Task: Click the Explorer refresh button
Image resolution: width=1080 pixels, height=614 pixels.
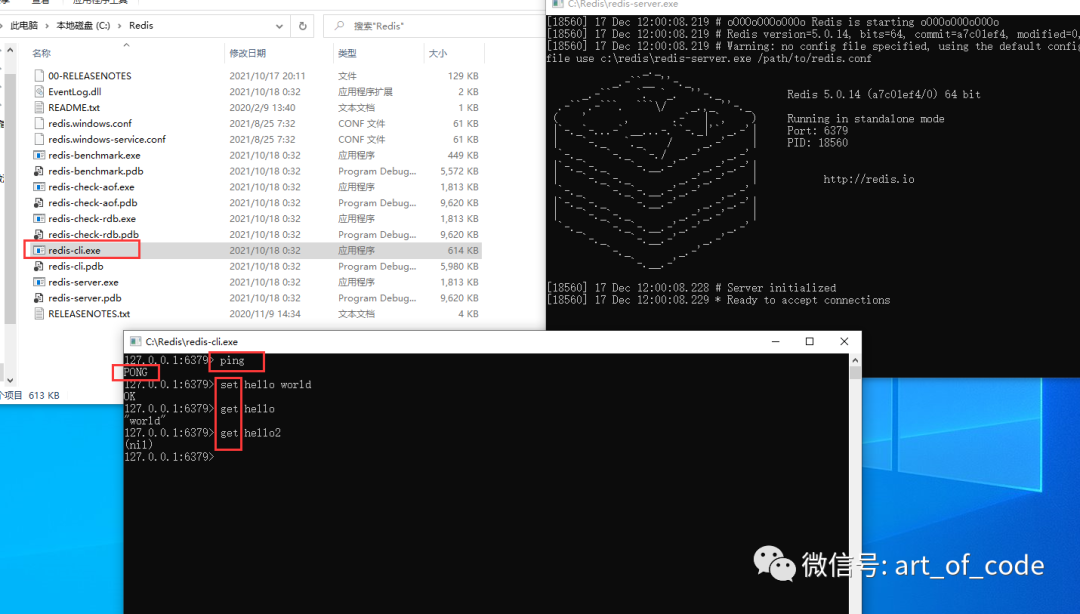Action: click(x=302, y=26)
